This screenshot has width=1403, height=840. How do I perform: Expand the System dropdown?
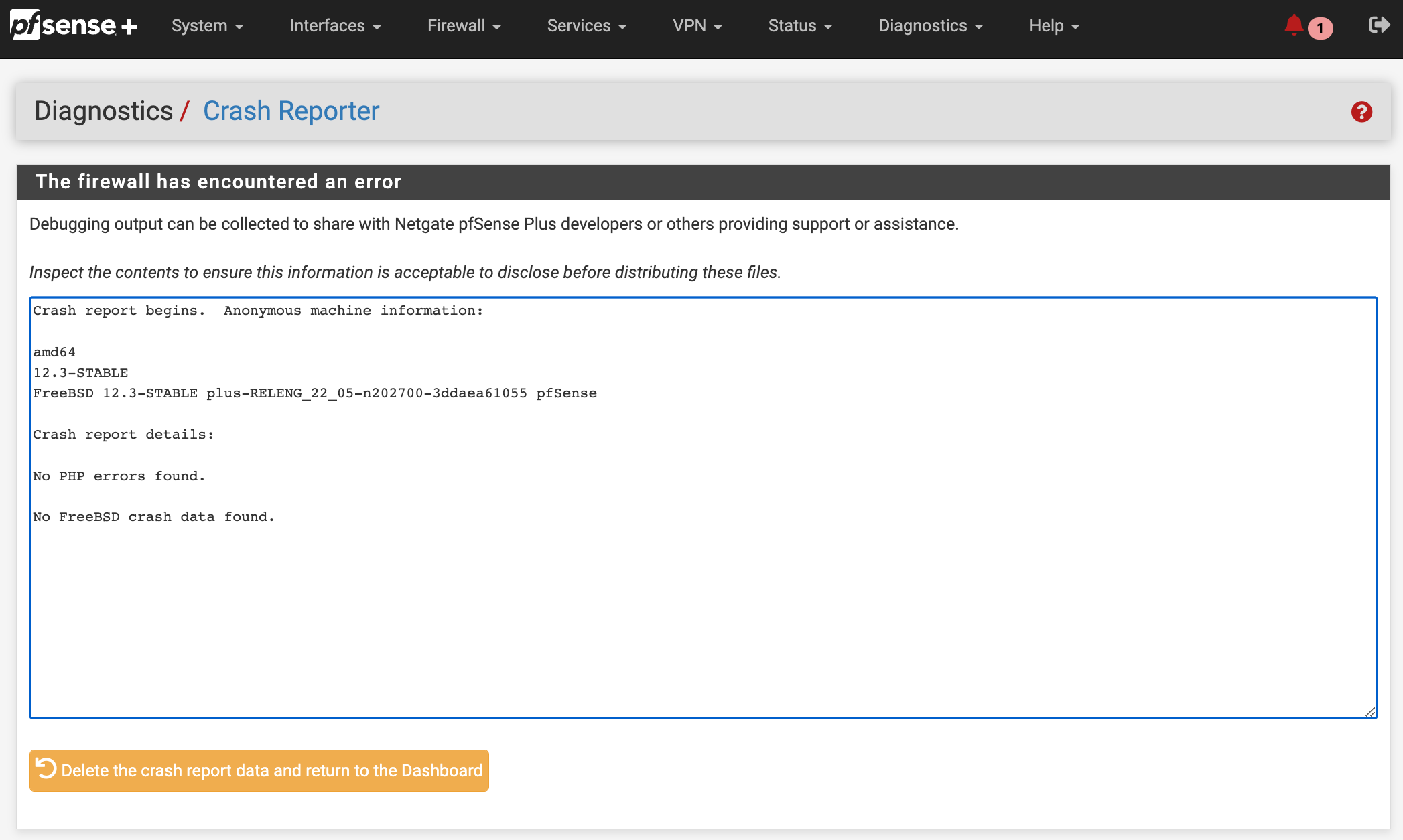pyautogui.click(x=207, y=25)
